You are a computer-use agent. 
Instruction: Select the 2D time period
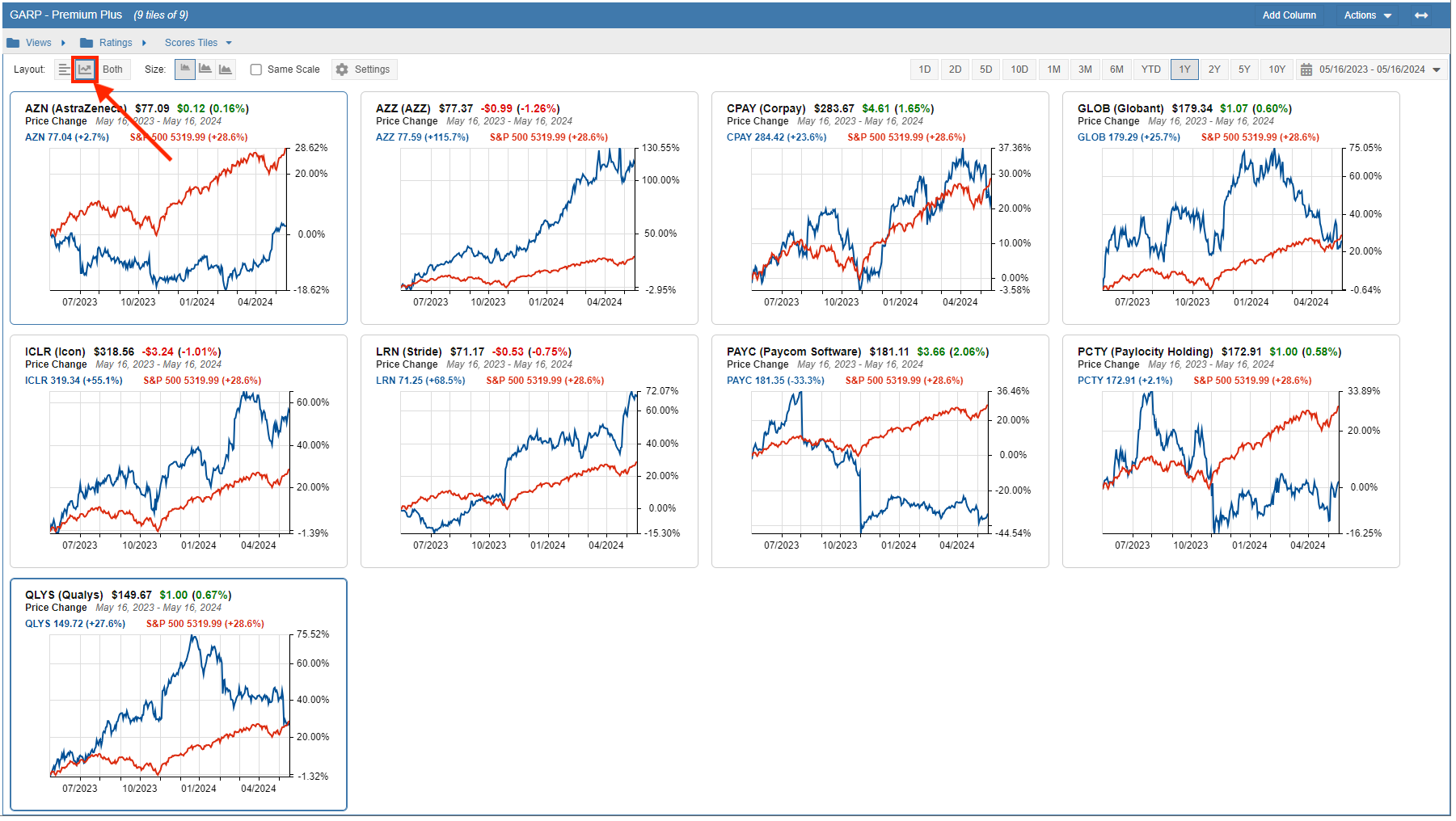point(955,69)
